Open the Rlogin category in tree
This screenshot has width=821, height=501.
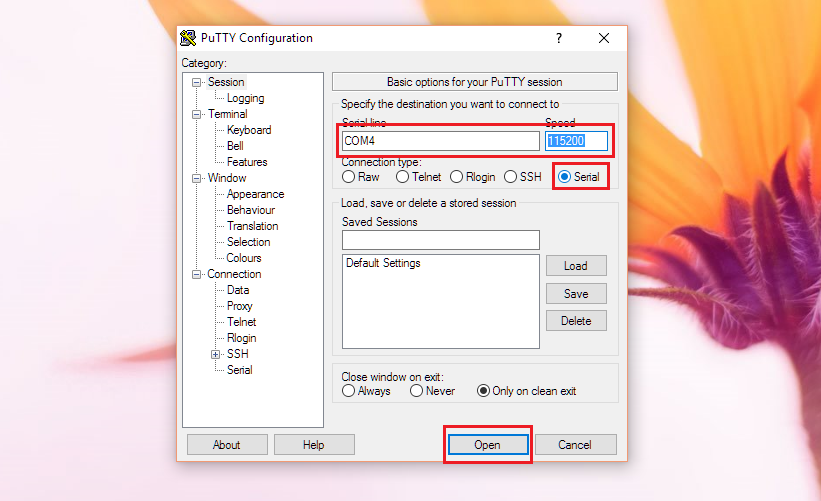pyautogui.click(x=242, y=338)
